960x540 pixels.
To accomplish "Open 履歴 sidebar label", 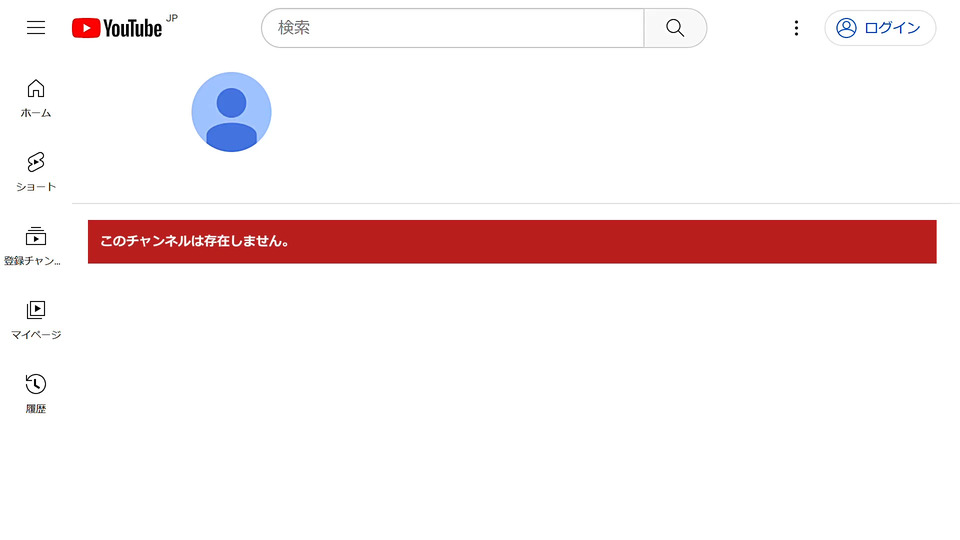I will pyautogui.click(x=36, y=409).
